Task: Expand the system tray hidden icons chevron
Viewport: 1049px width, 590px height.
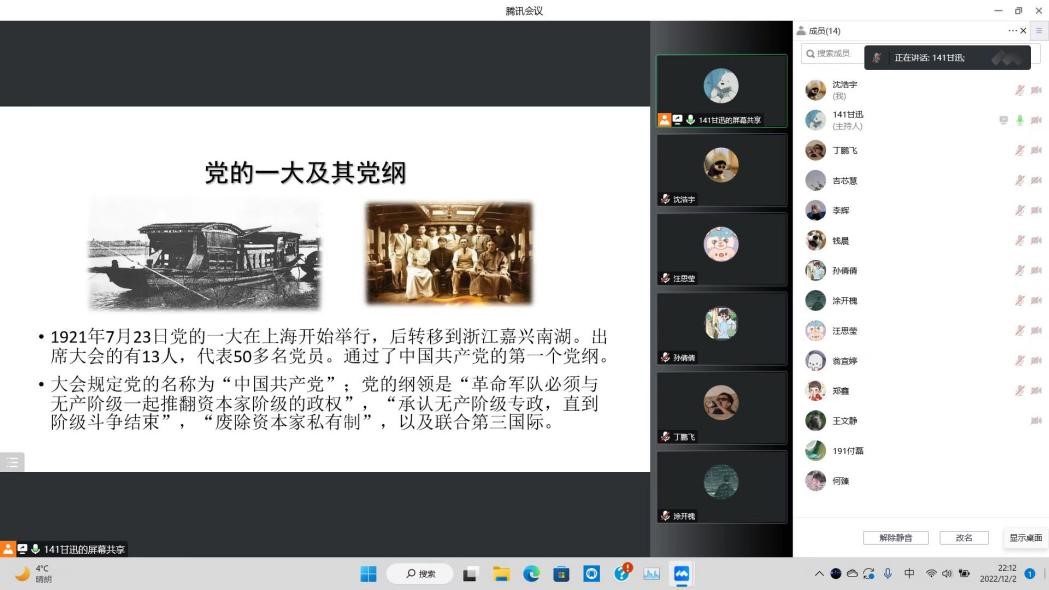Action: (x=819, y=574)
